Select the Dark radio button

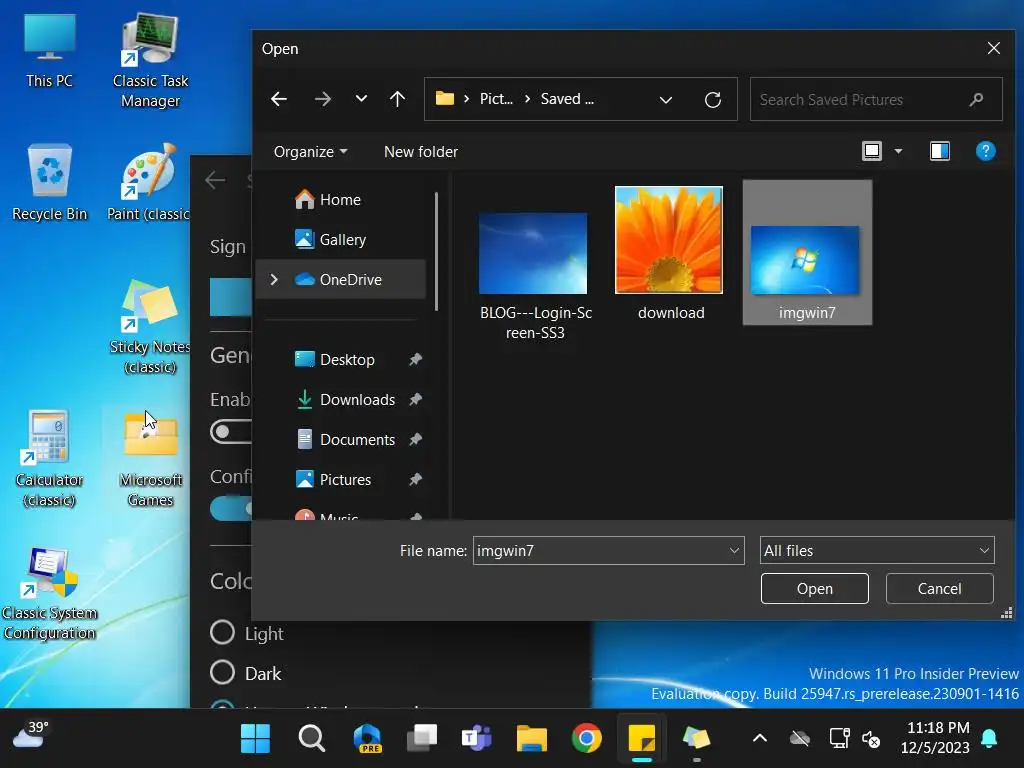222,672
